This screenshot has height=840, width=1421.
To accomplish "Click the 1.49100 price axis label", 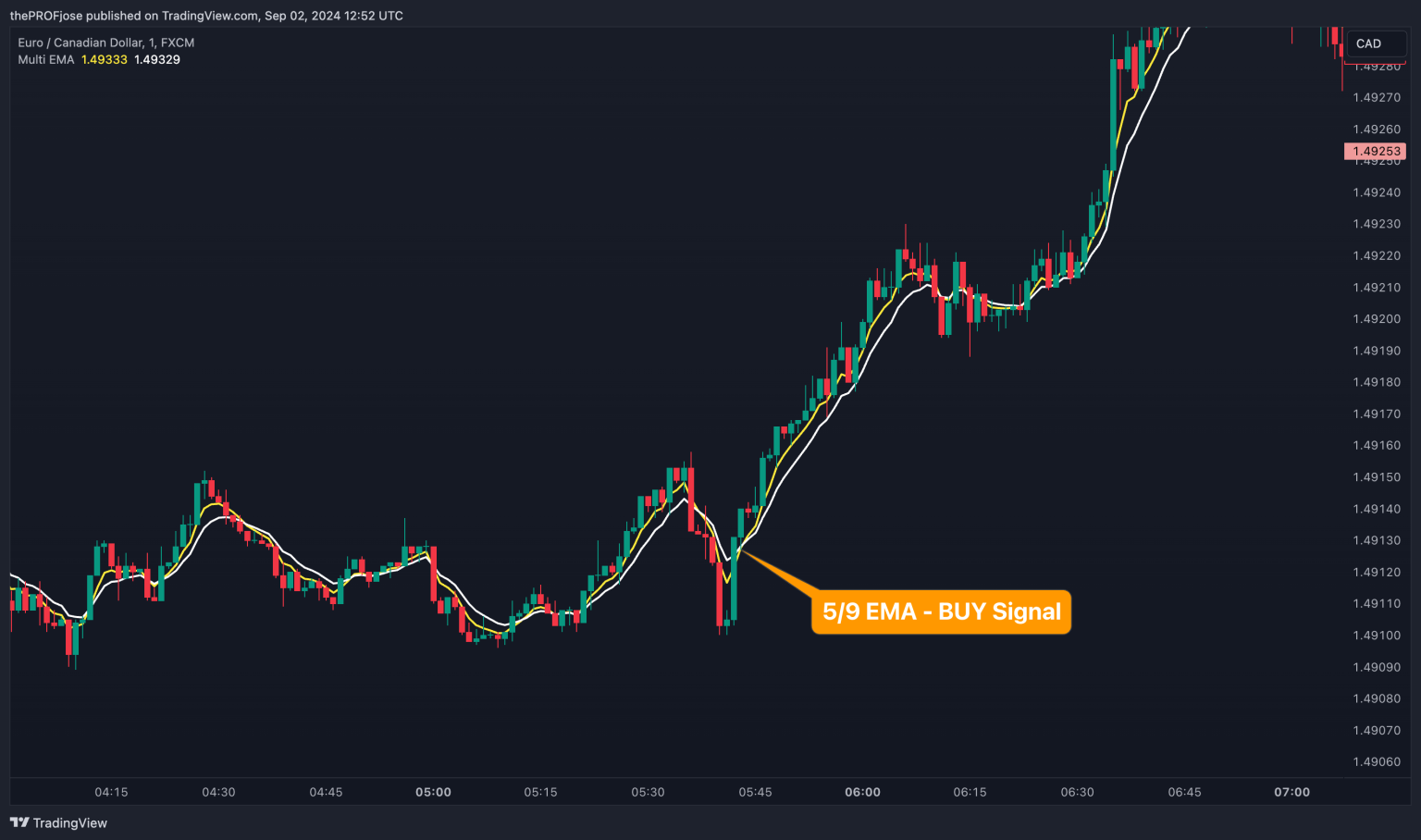I will point(1377,636).
